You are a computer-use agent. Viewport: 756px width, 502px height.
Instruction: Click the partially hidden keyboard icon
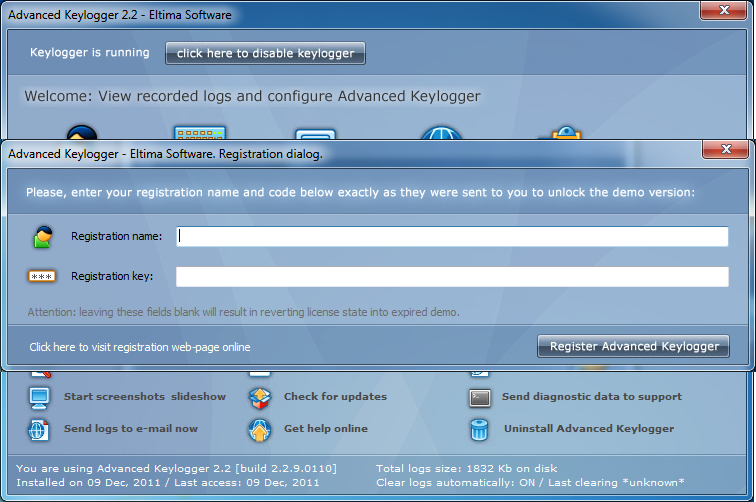click(x=200, y=134)
